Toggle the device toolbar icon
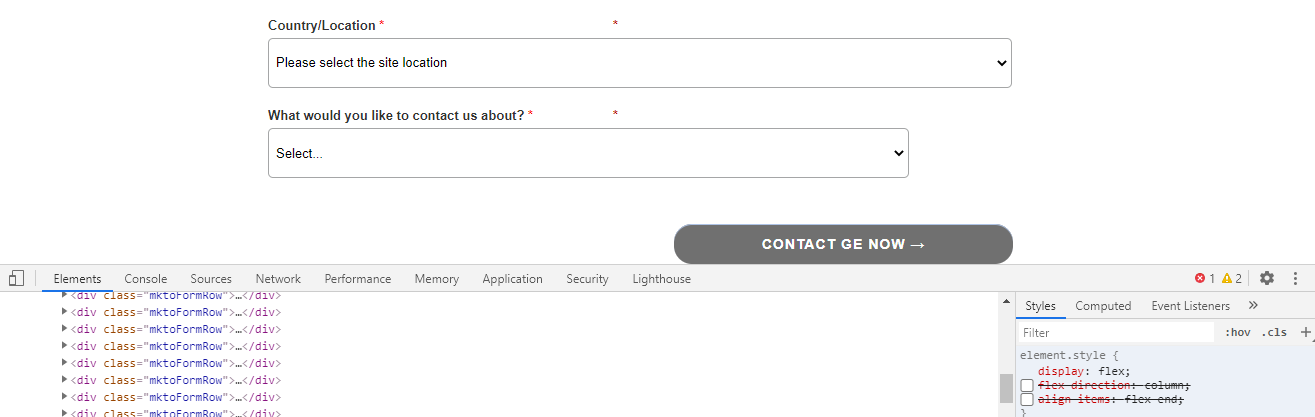This screenshot has width=1315, height=417. pyautogui.click(x=16, y=279)
